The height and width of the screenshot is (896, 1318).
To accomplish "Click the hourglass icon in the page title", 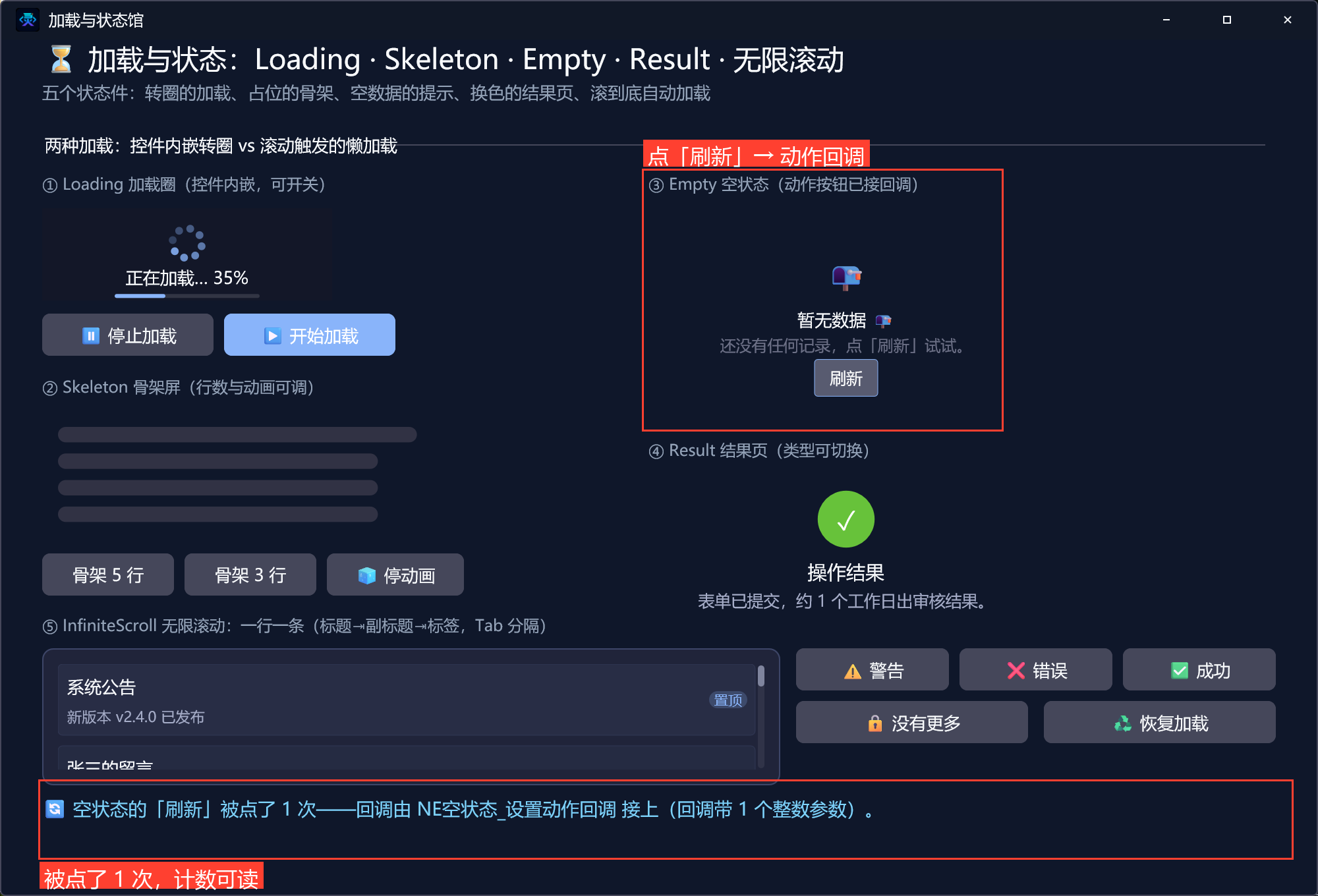I will point(61,59).
